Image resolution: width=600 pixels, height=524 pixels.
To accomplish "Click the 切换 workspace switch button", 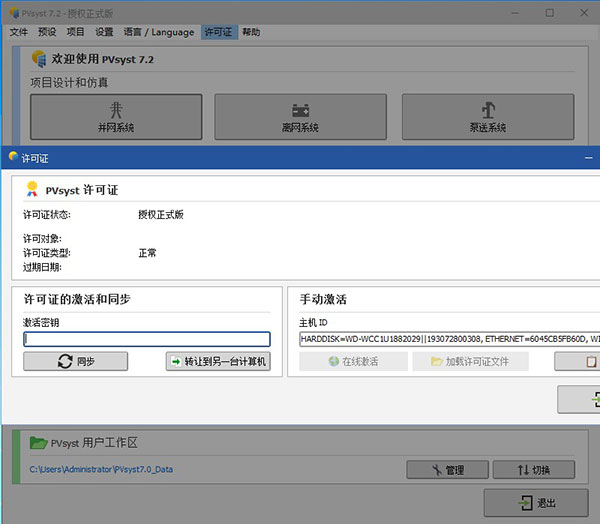I will pyautogui.click(x=532, y=469).
